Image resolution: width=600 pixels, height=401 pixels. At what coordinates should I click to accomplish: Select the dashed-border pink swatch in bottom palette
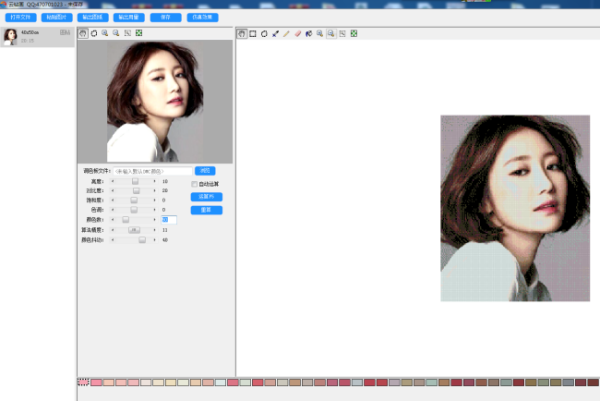point(83,382)
